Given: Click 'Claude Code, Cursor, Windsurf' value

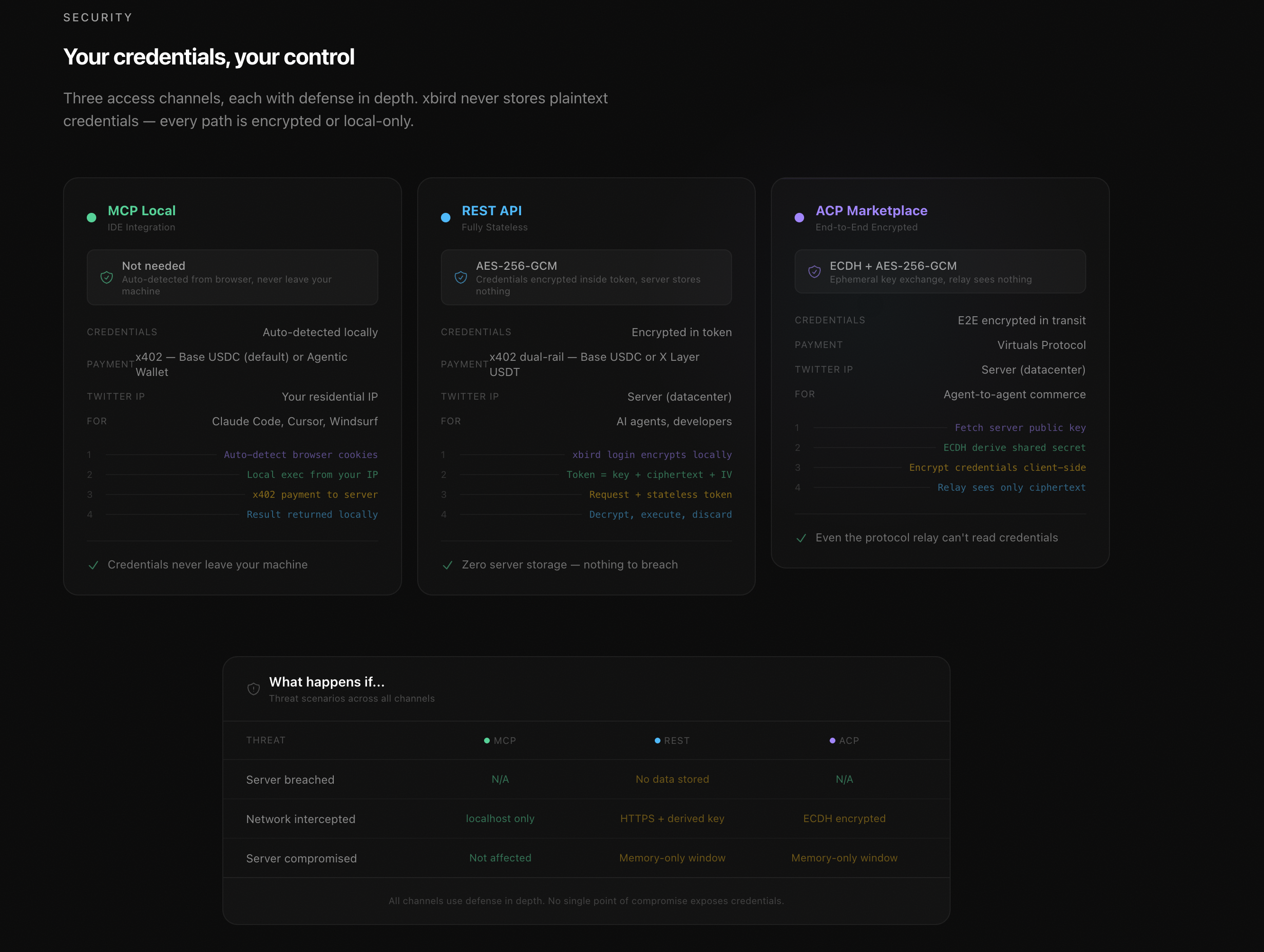Looking at the screenshot, I should point(295,421).
